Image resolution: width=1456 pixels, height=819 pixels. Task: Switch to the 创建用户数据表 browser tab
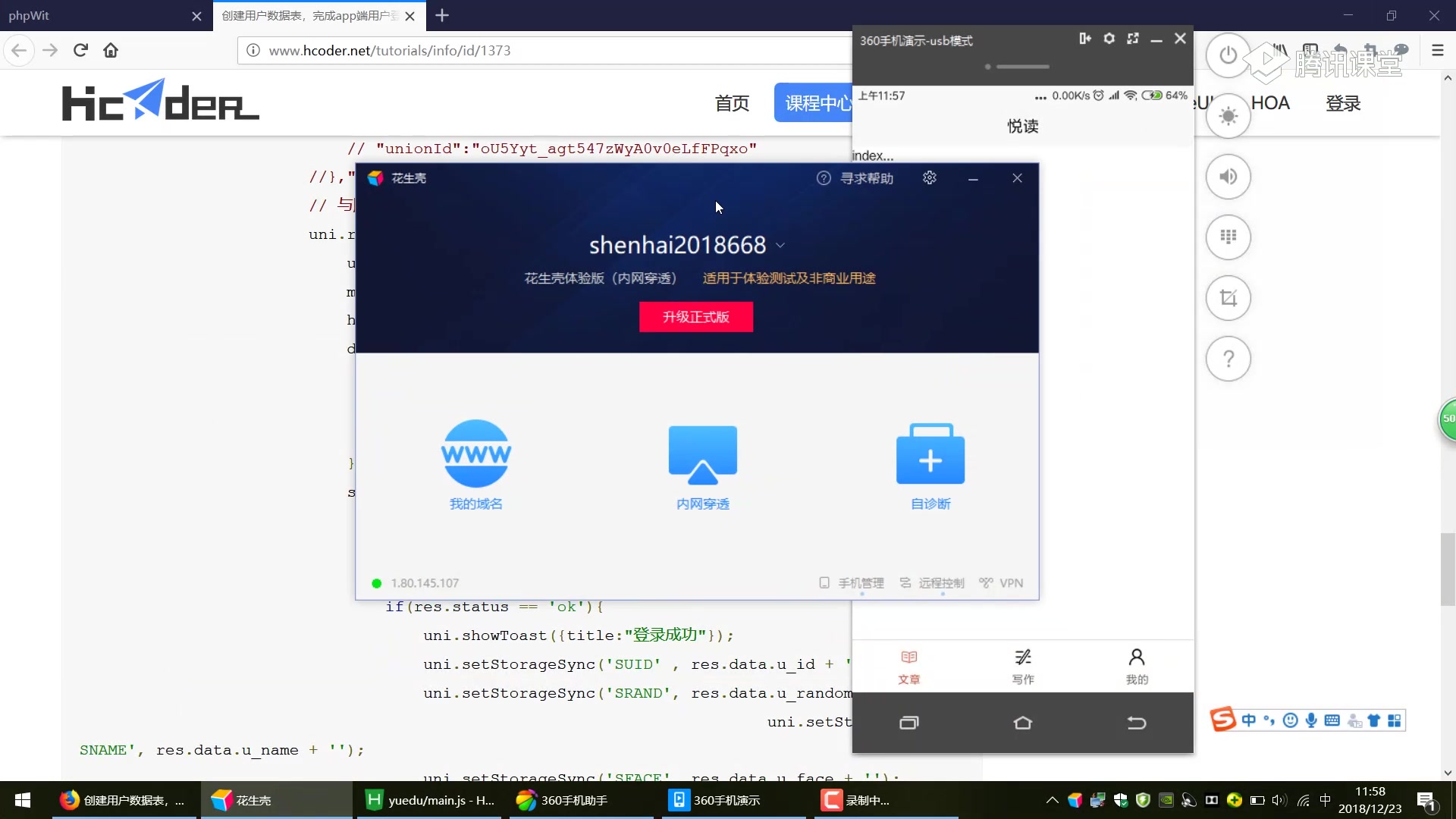pyautogui.click(x=318, y=15)
